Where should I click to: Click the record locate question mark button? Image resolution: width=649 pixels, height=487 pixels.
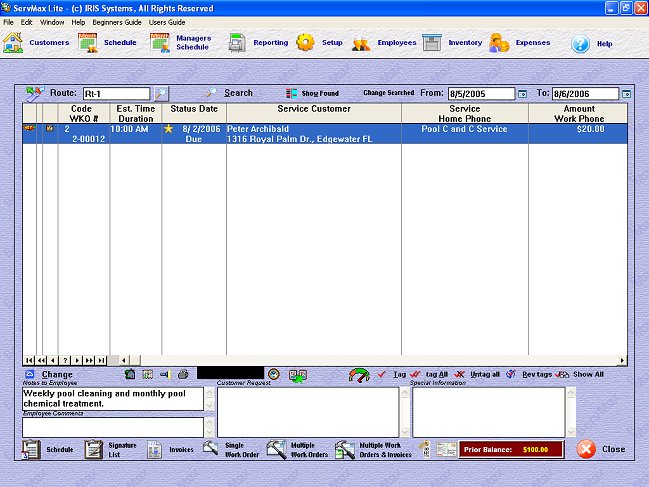[65, 360]
